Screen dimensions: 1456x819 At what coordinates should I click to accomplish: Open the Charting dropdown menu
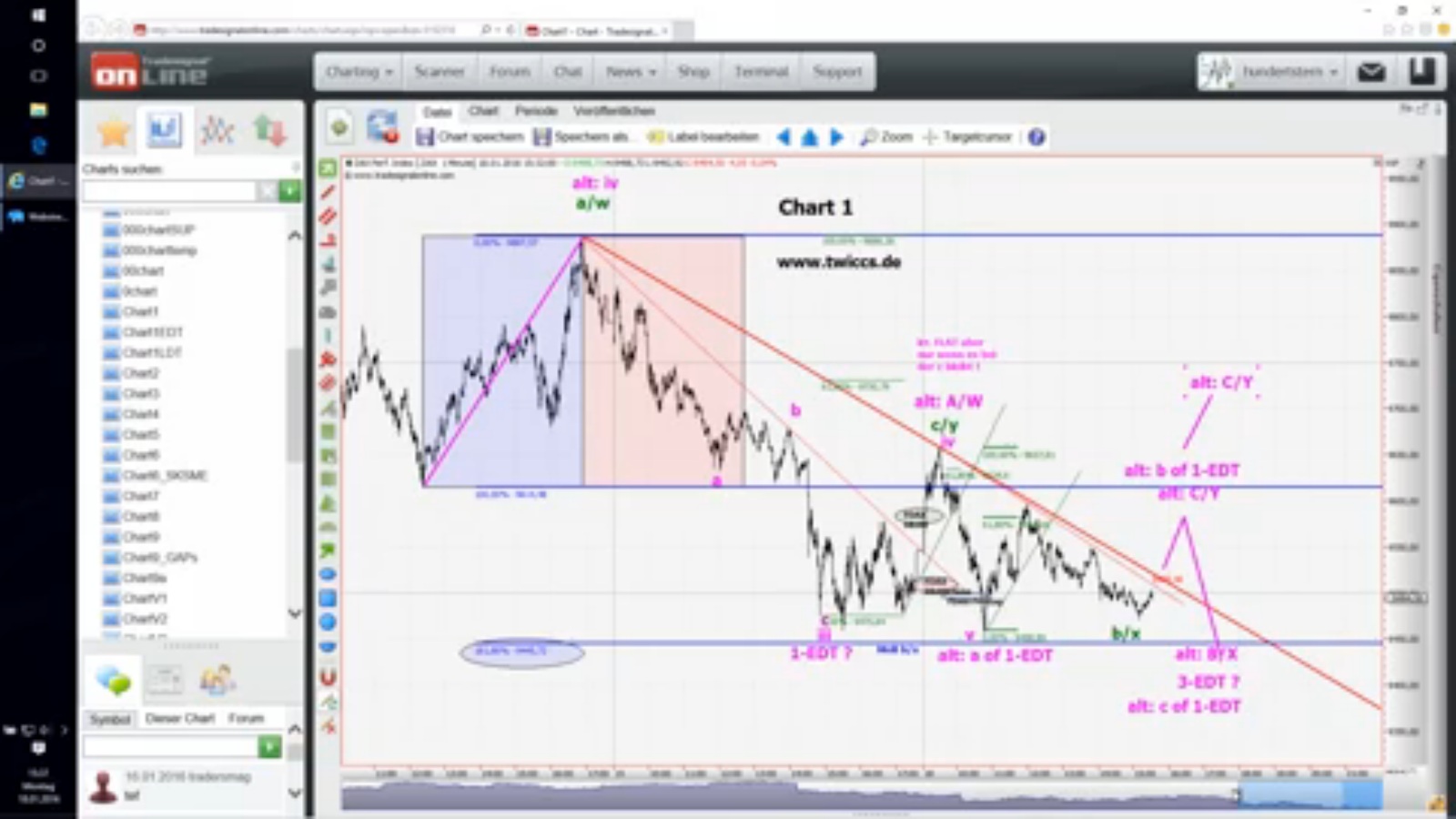357,71
